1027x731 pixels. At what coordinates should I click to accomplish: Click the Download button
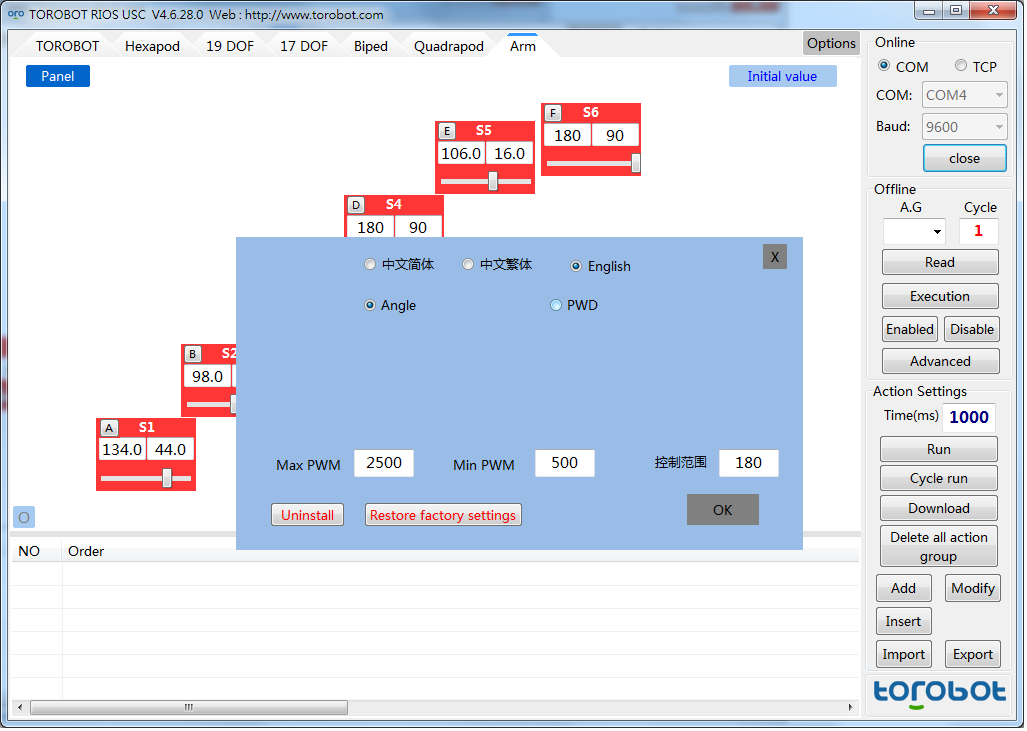pos(939,508)
